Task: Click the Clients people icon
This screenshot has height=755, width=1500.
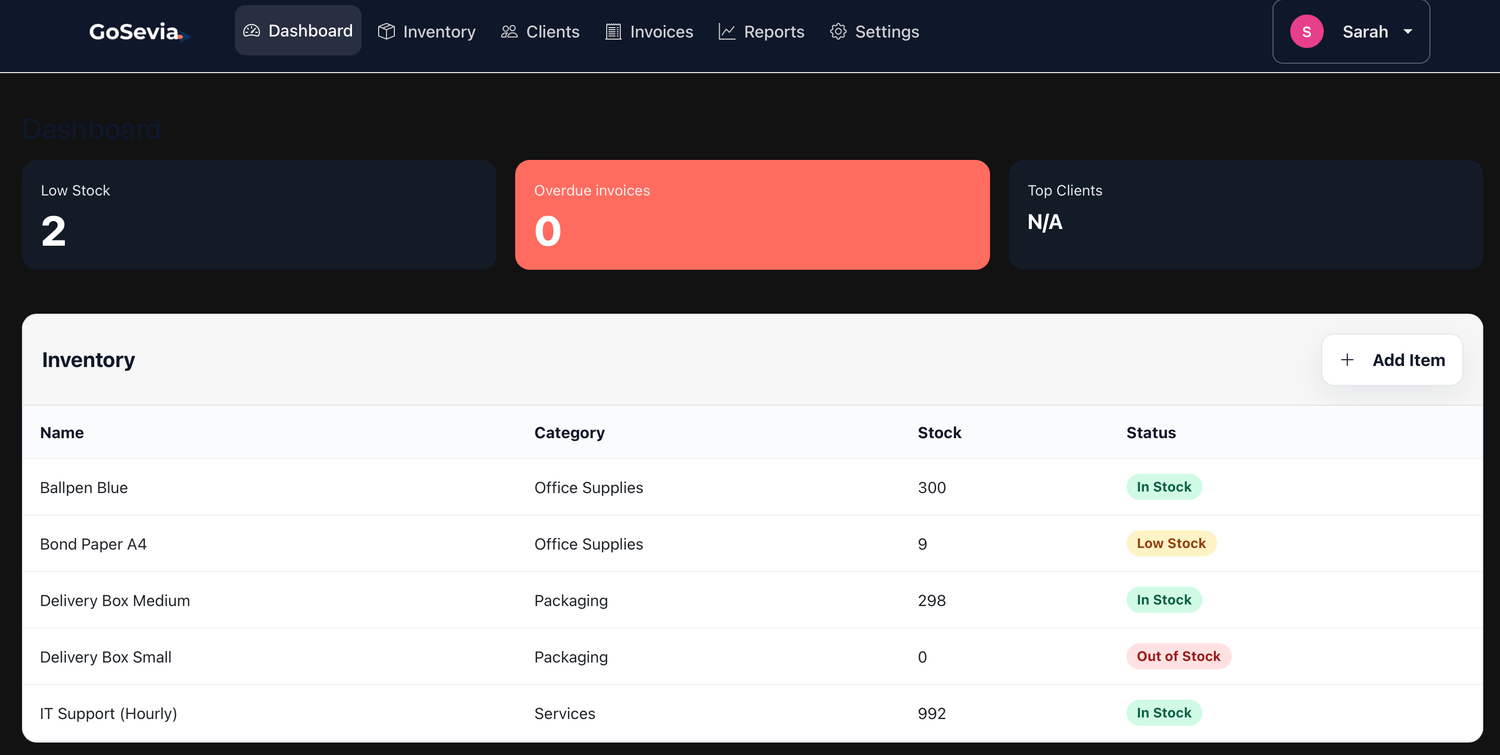Action: pos(510,32)
